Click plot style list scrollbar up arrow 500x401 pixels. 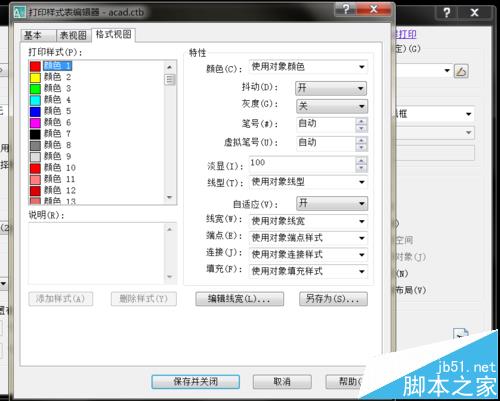coord(170,67)
